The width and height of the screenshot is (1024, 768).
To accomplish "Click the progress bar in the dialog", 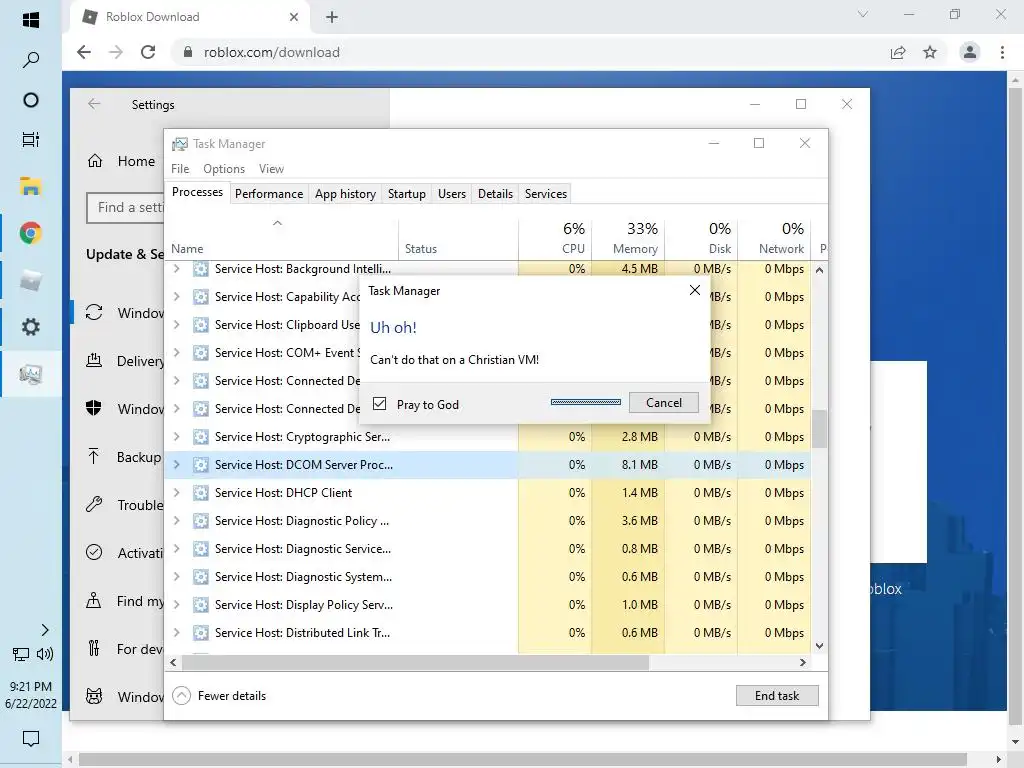I will pos(586,402).
